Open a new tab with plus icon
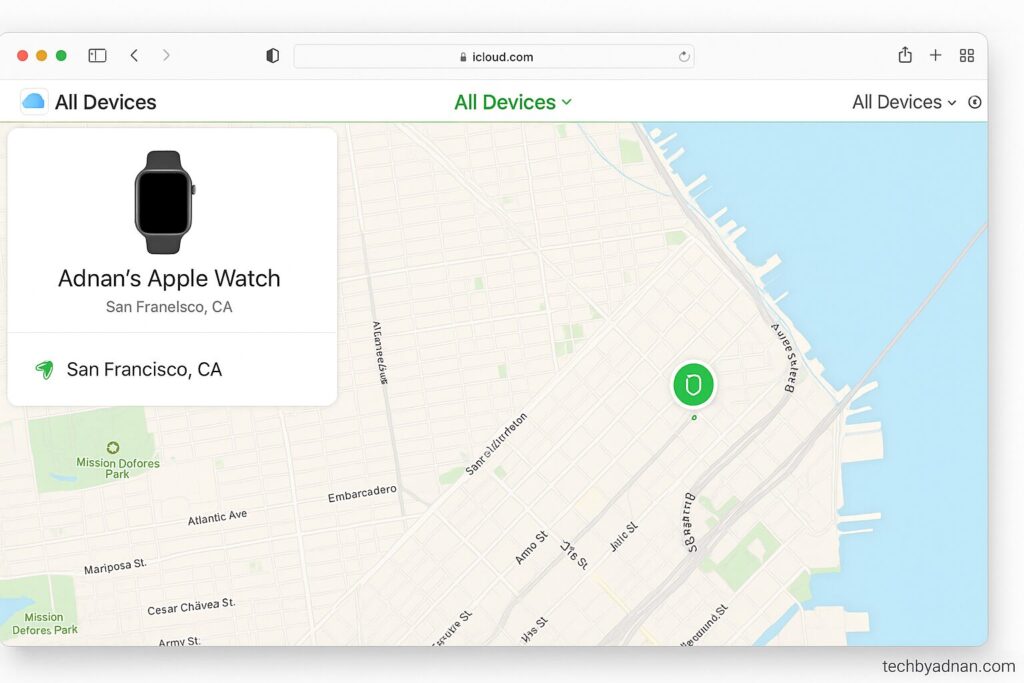This screenshot has height=683, width=1024. [x=935, y=56]
